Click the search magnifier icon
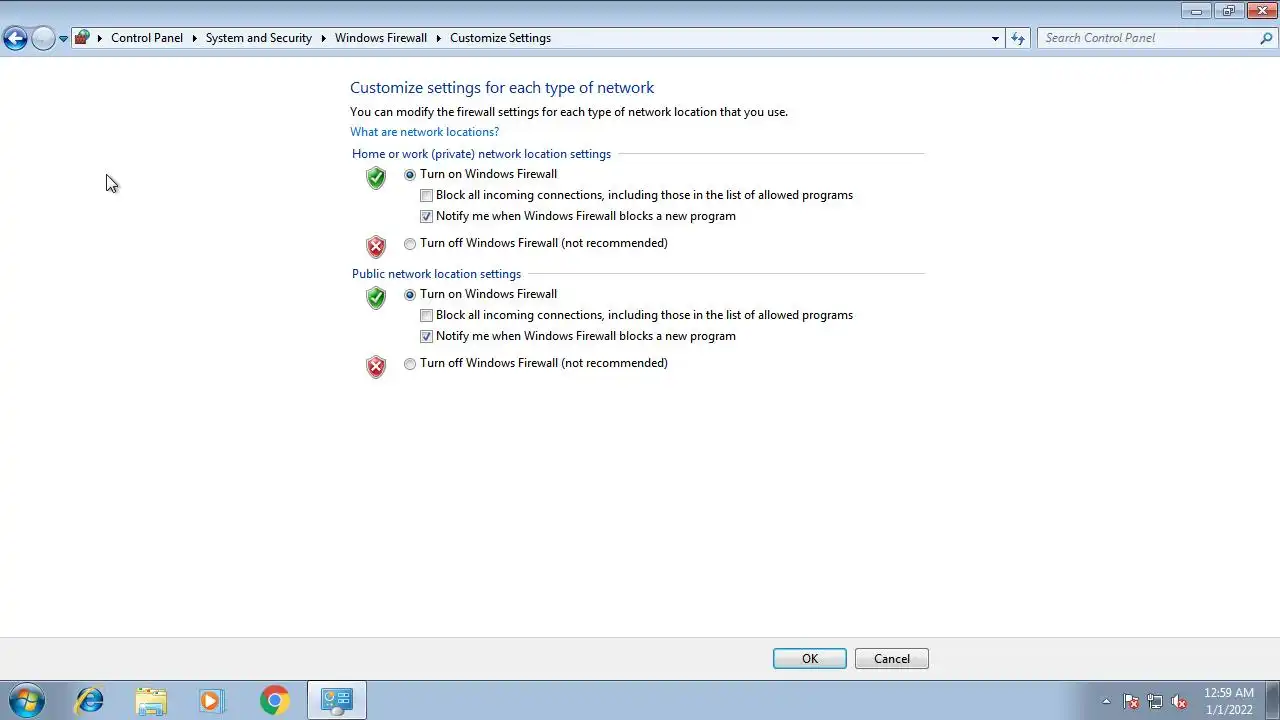Image resolution: width=1280 pixels, height=720 pixels. click(x=1267, y=38)
